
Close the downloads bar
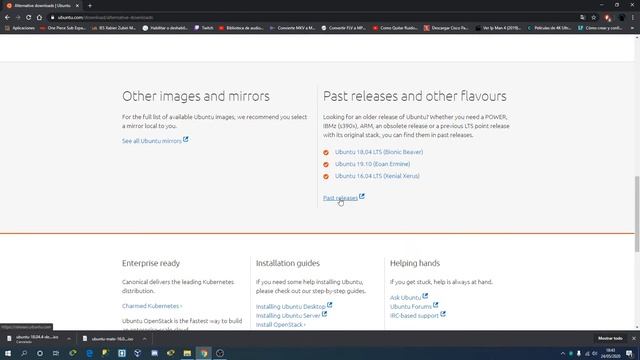634,338
